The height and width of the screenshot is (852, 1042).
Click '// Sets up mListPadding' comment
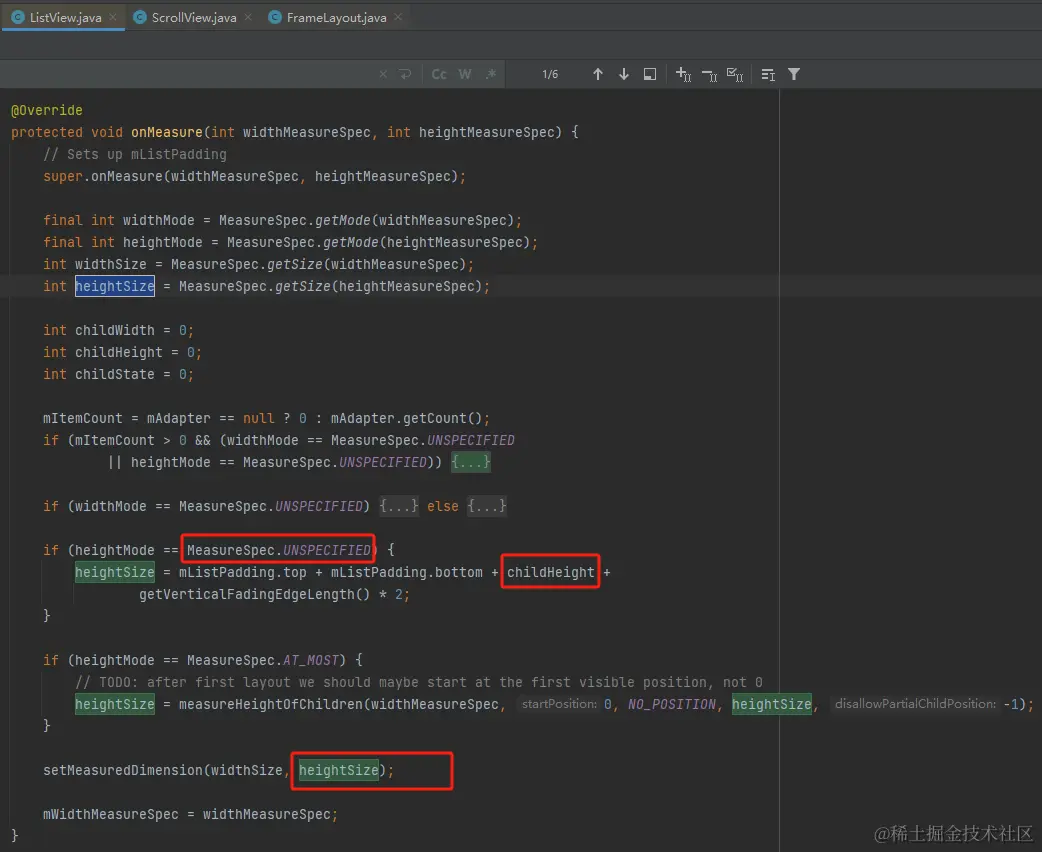pyautogui.click(x=135, y=154)
